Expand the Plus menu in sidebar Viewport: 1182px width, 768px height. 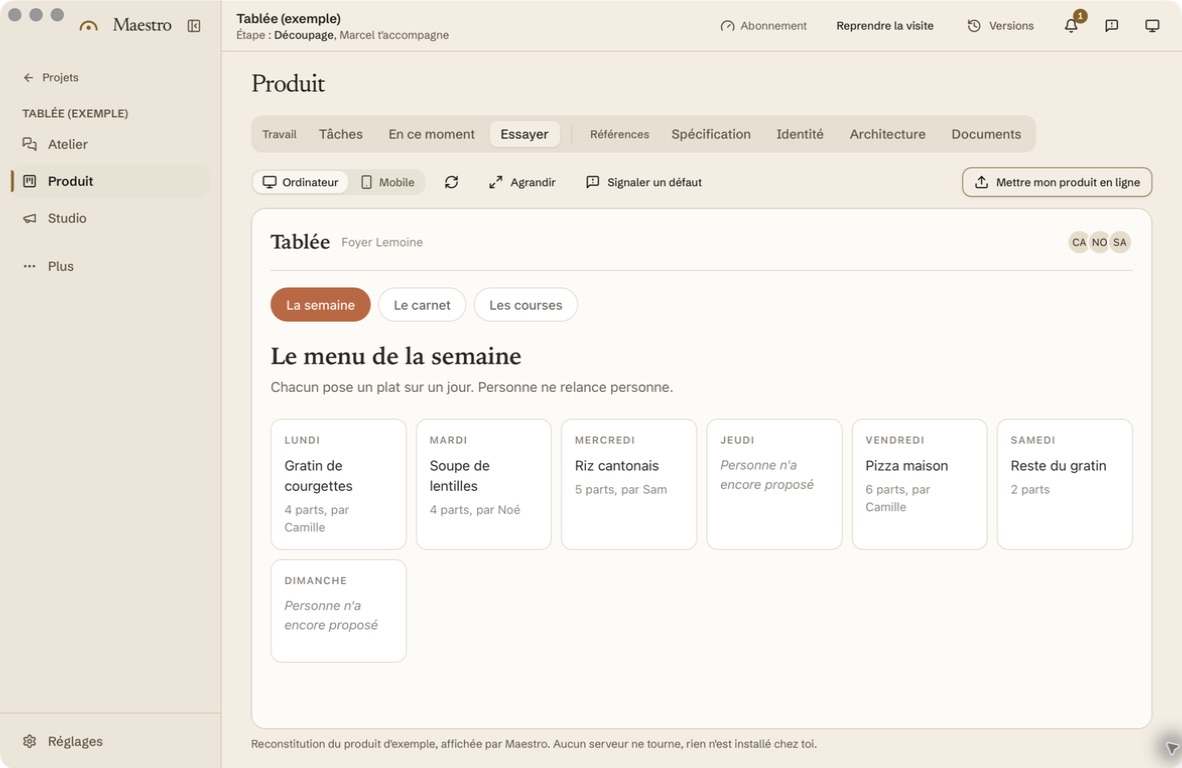[x=110, y=266]
